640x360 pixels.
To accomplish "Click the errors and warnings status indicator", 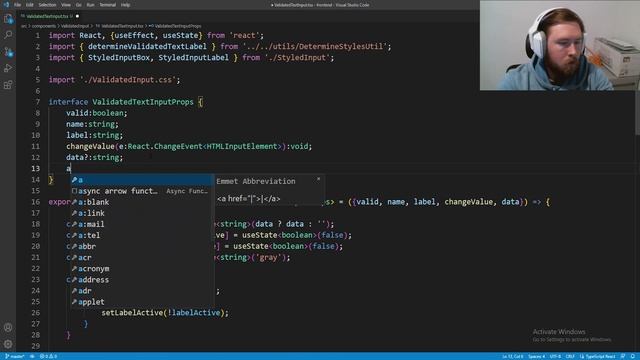I will tap(48, 356).
